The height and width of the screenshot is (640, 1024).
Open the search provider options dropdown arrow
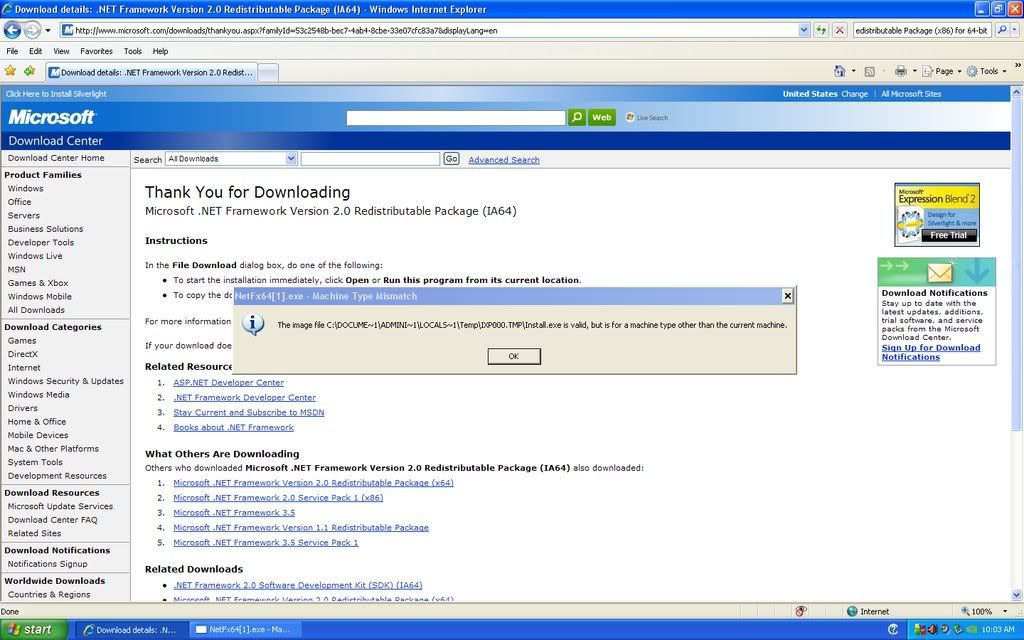click(1014, 30)
